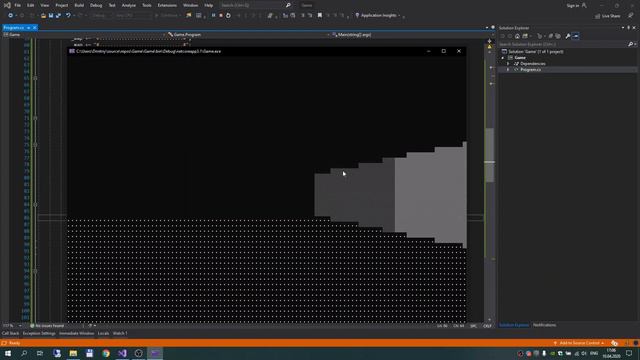Open the Debug menu

coord(96,5)
